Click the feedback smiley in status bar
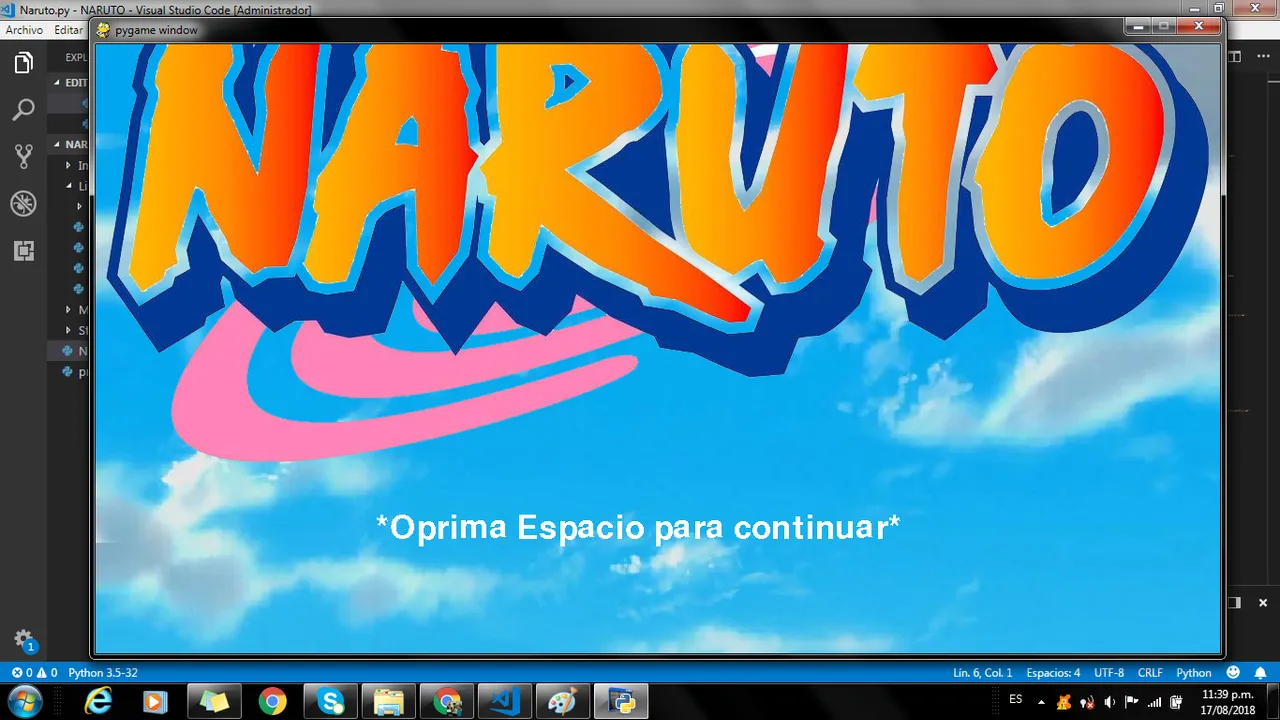This screenshot has width=1280, height=720. [x=1233, y=673]
